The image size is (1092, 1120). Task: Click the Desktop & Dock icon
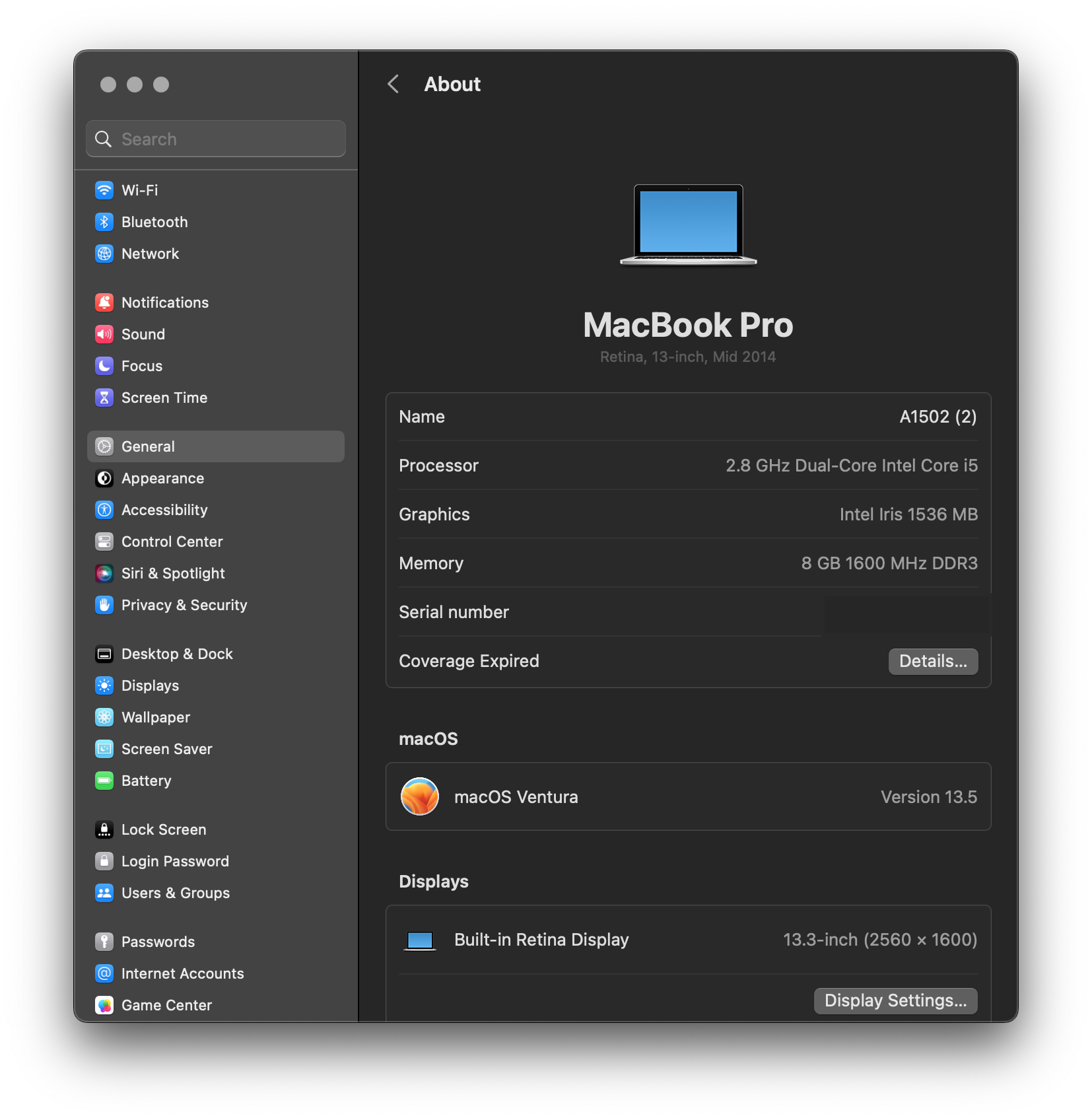104,654
